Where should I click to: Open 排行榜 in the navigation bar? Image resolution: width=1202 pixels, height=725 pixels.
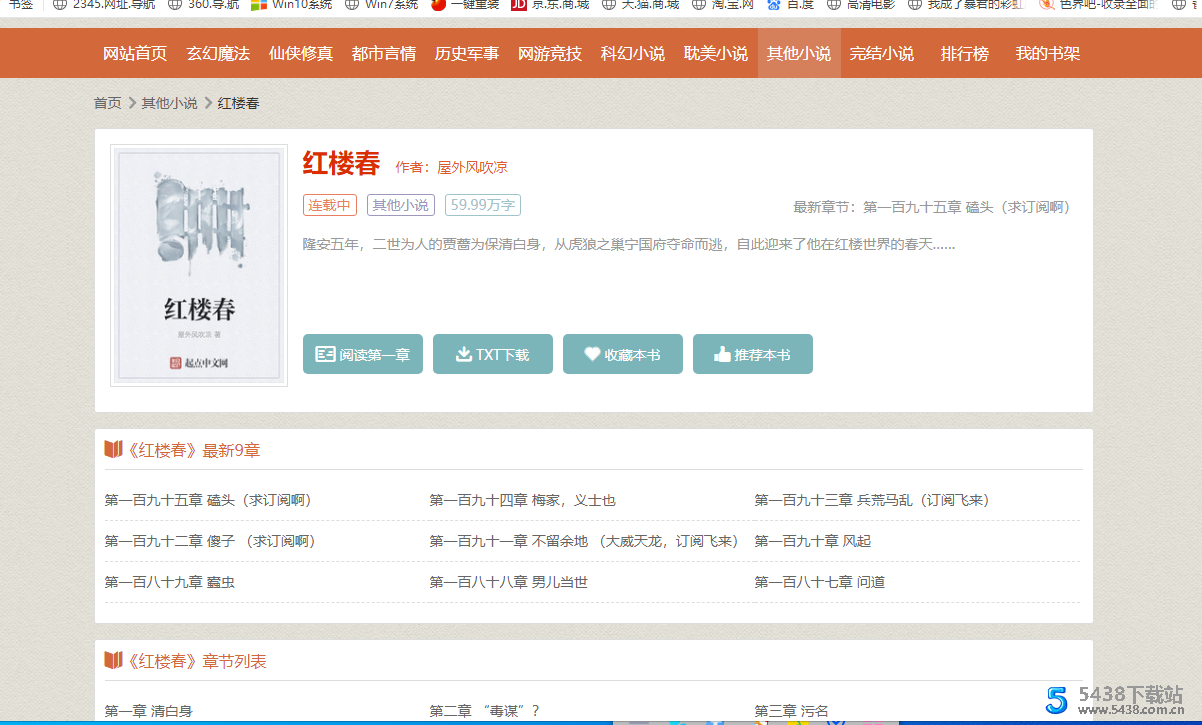click(x=964, y=54)
